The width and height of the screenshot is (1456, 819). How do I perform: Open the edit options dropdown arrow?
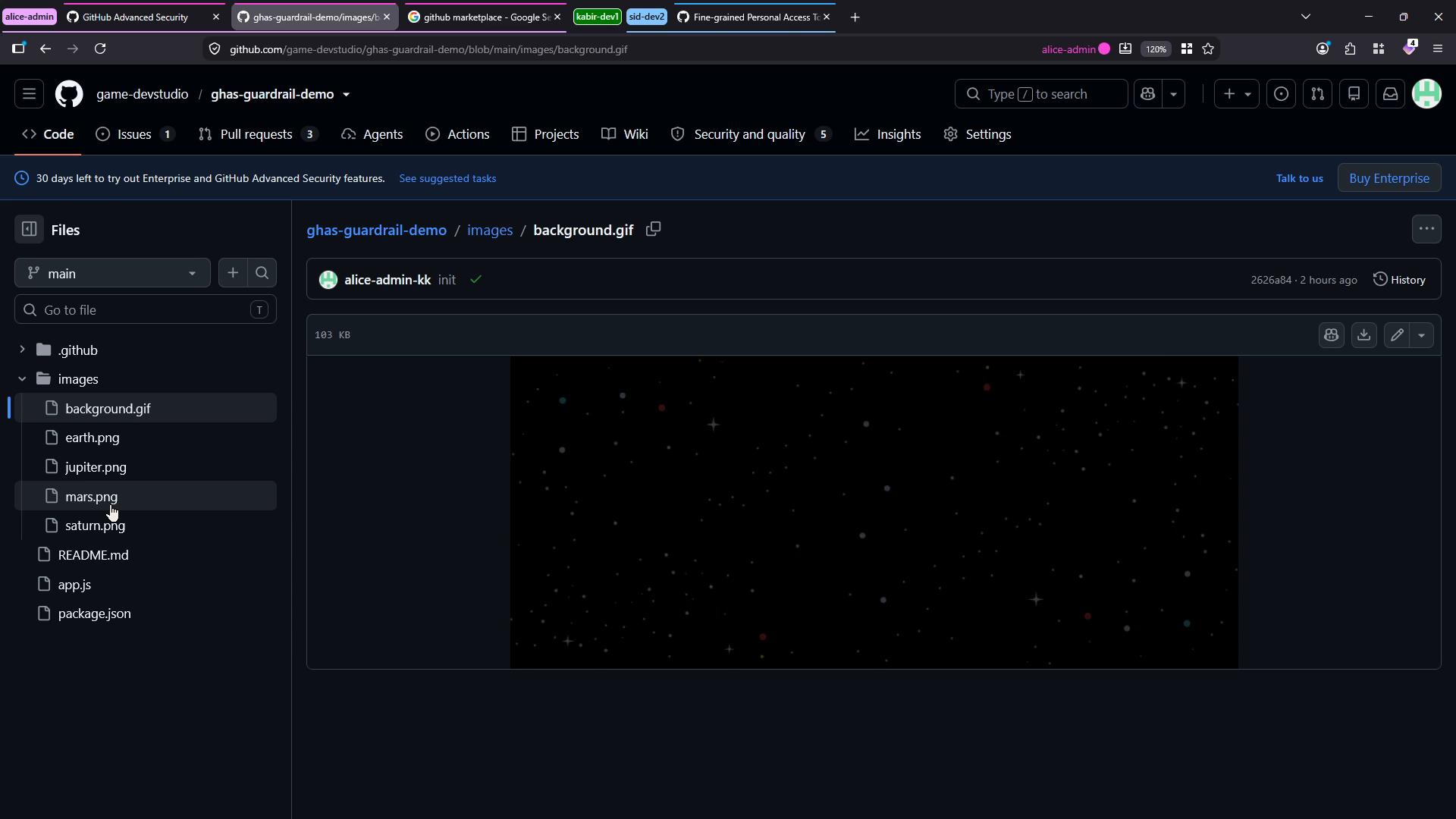pos(1421,335)
